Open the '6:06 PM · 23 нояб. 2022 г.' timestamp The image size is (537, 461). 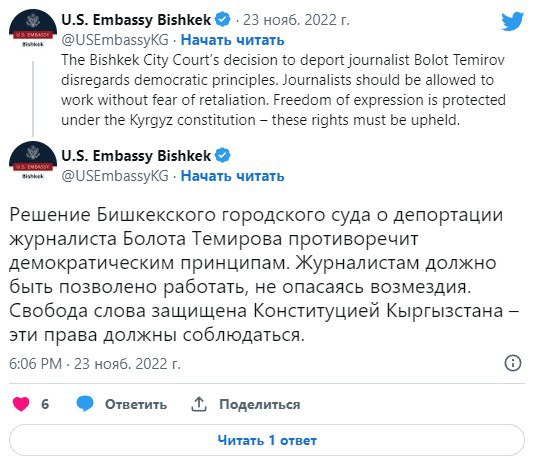(x=95, y=363)
